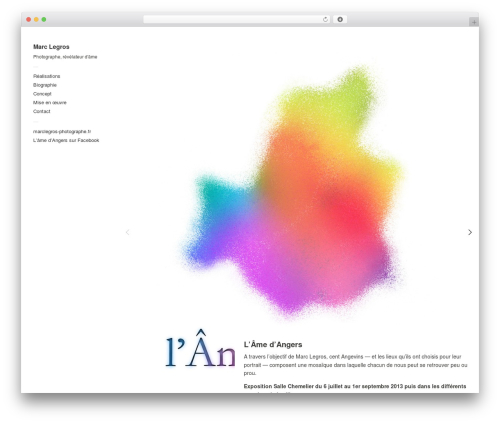Open L'âme d'Angers sur Facebook link
500x423 pixels.
coord(66,140)
